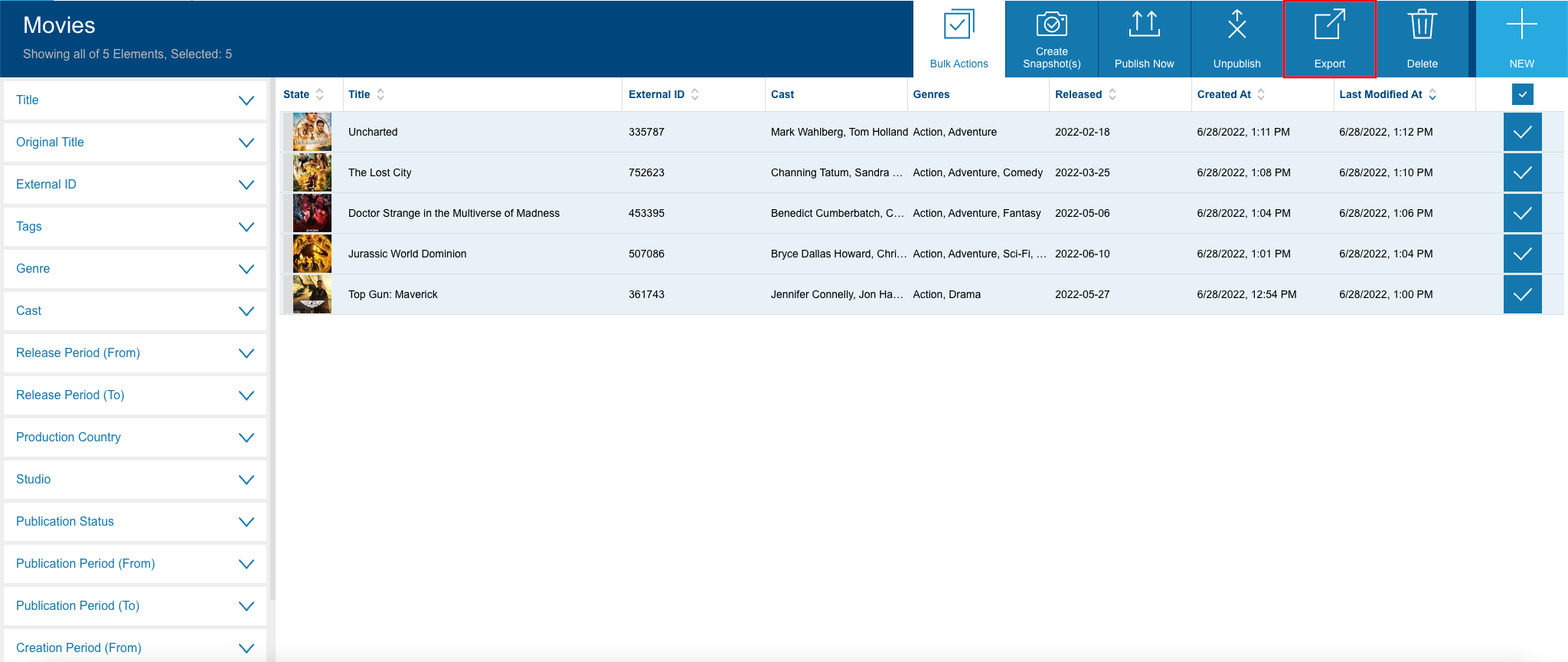The height and width of the screenshot is (662, 1568).
Task: Click the Doctor Strange poster thumbnail
Action: (312, 213)
